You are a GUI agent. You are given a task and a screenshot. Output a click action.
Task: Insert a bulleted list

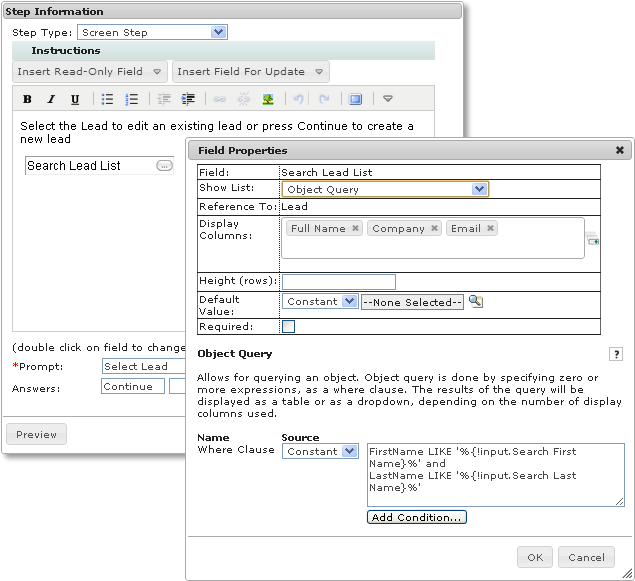tap(107, 99)
